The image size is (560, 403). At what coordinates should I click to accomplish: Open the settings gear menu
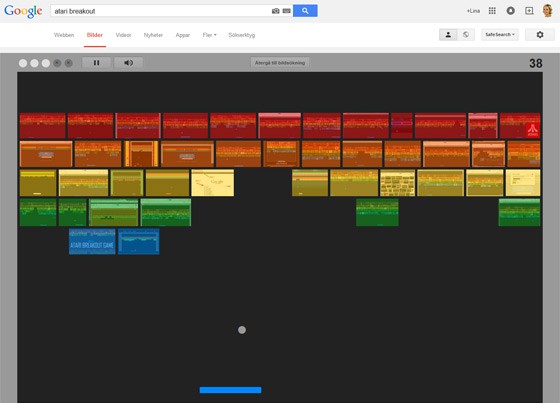click(540, 35)
